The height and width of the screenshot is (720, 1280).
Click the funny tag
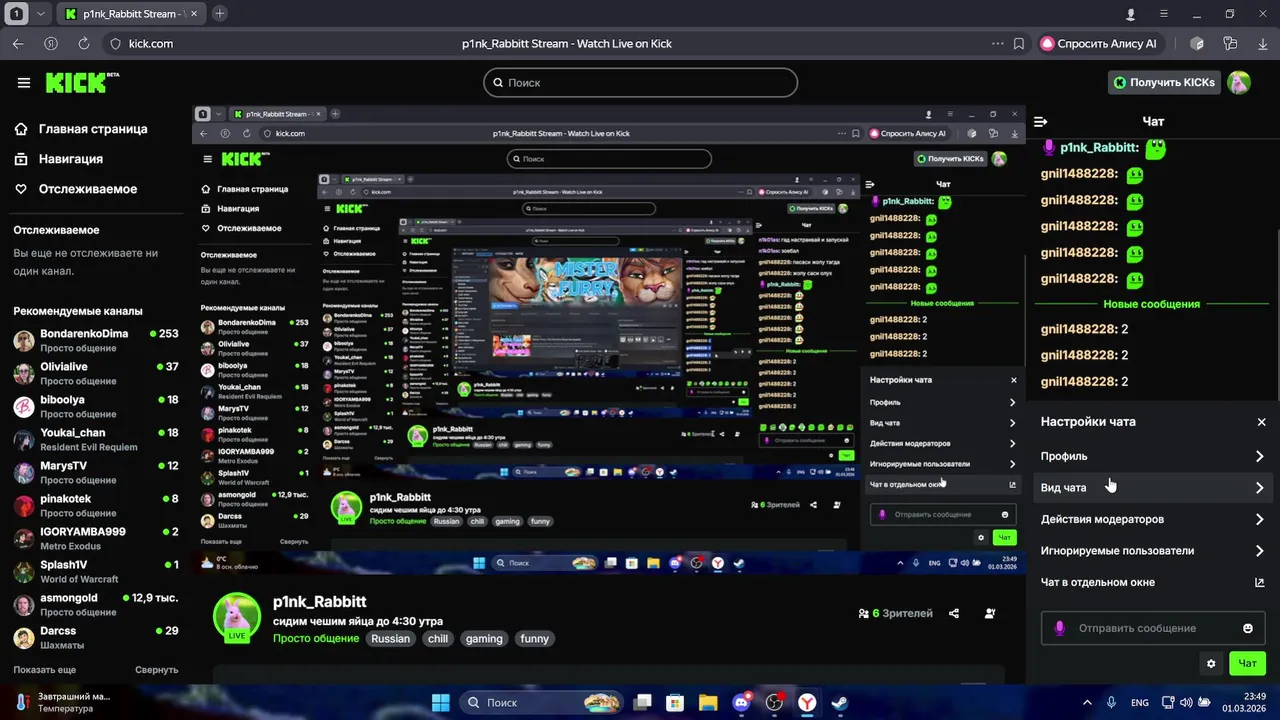534,639
